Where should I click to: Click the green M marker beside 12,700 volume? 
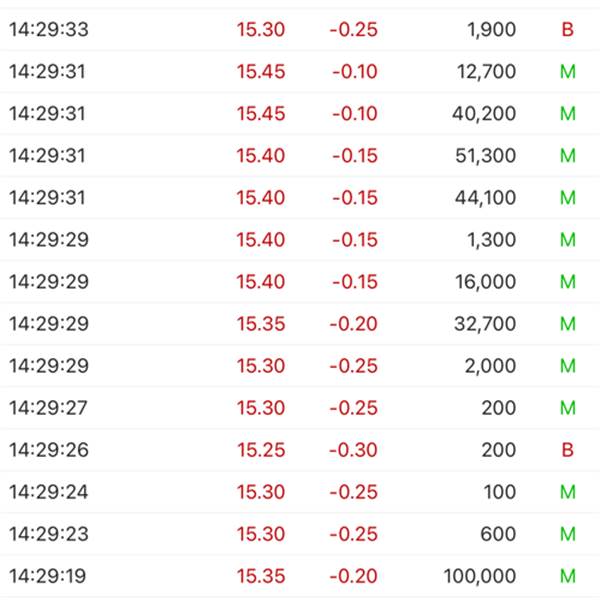(567, 72)
